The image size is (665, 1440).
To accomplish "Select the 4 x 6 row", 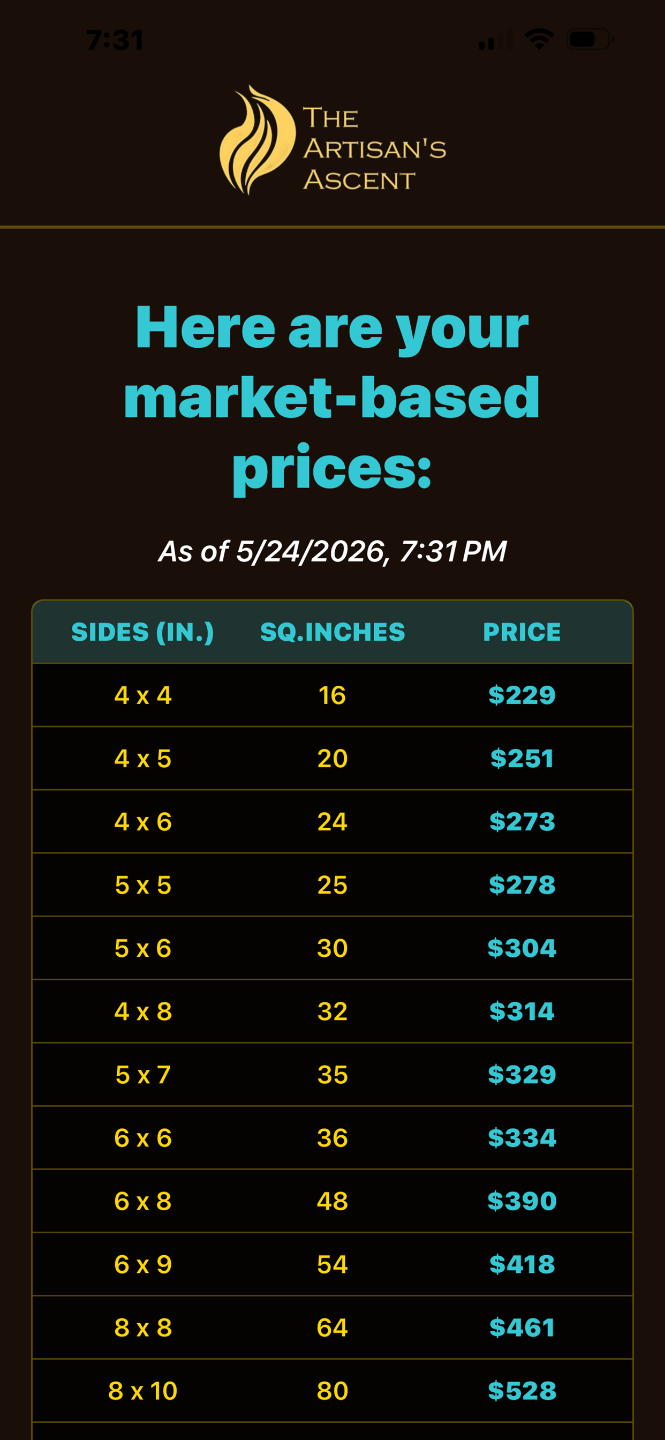I will 333,822.
